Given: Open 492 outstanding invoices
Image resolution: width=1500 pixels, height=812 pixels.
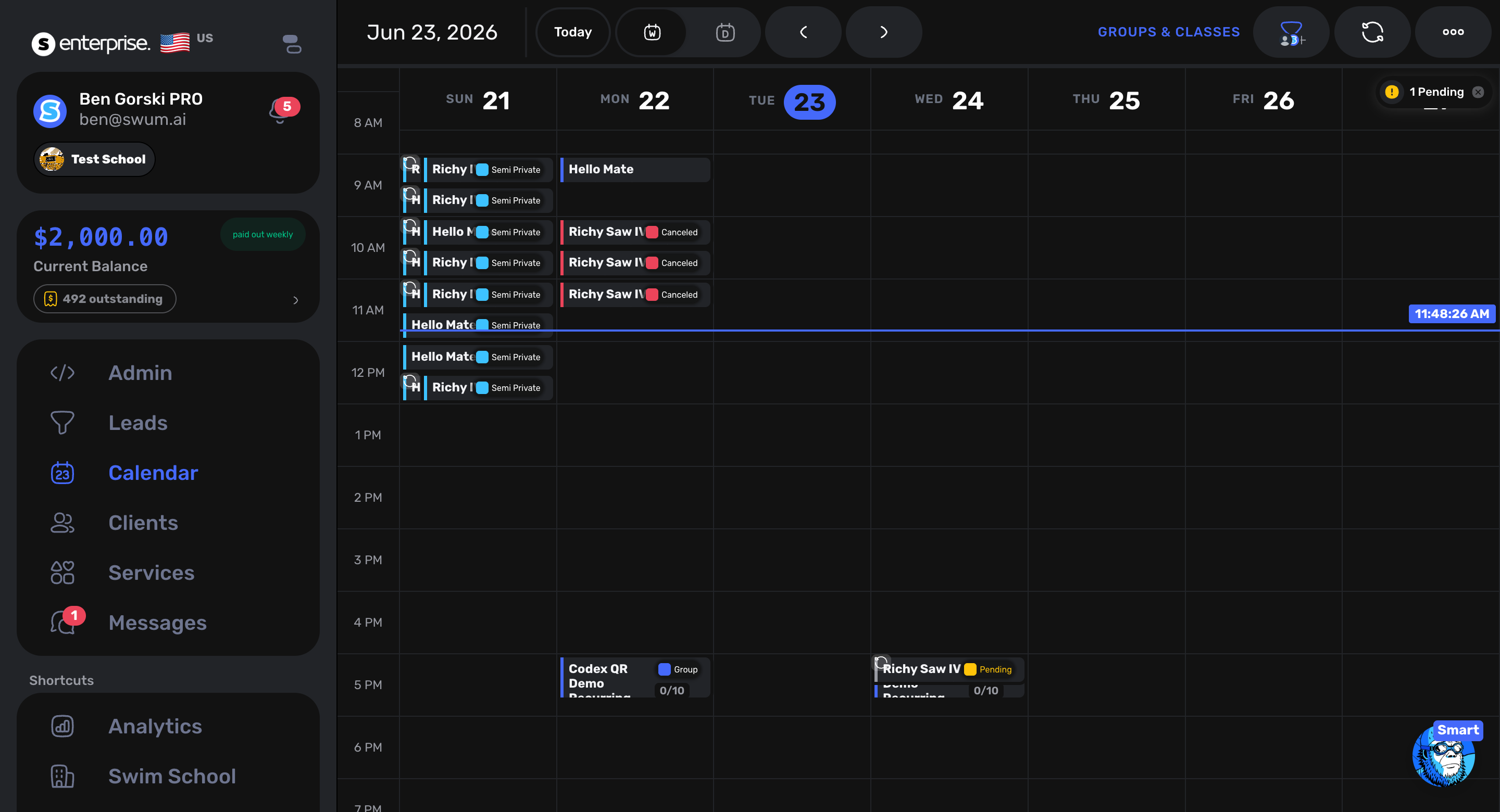Looking at the screenshot, I should (105, 299).
